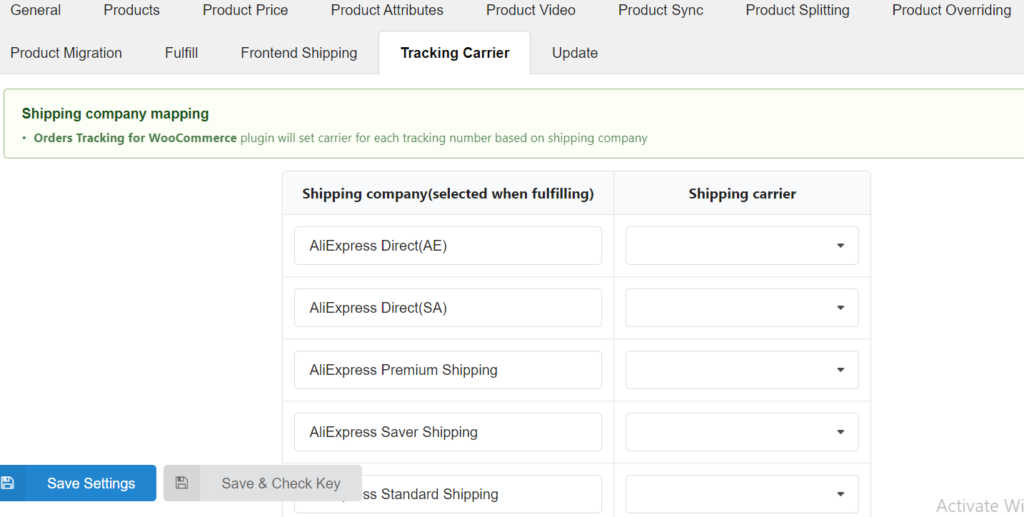Viewport: 1024px width, 517px height.
Task: Open the Update tab
Action: click(575, 53)
